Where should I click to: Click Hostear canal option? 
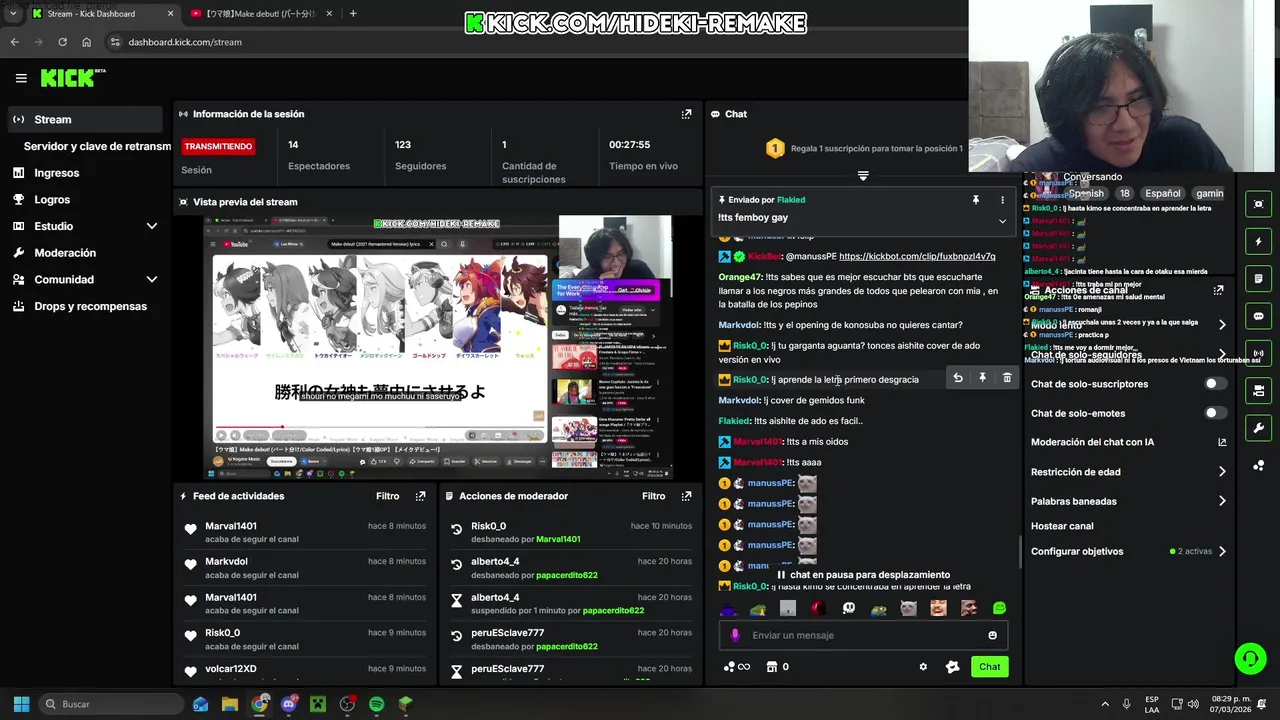point(1062,526)
